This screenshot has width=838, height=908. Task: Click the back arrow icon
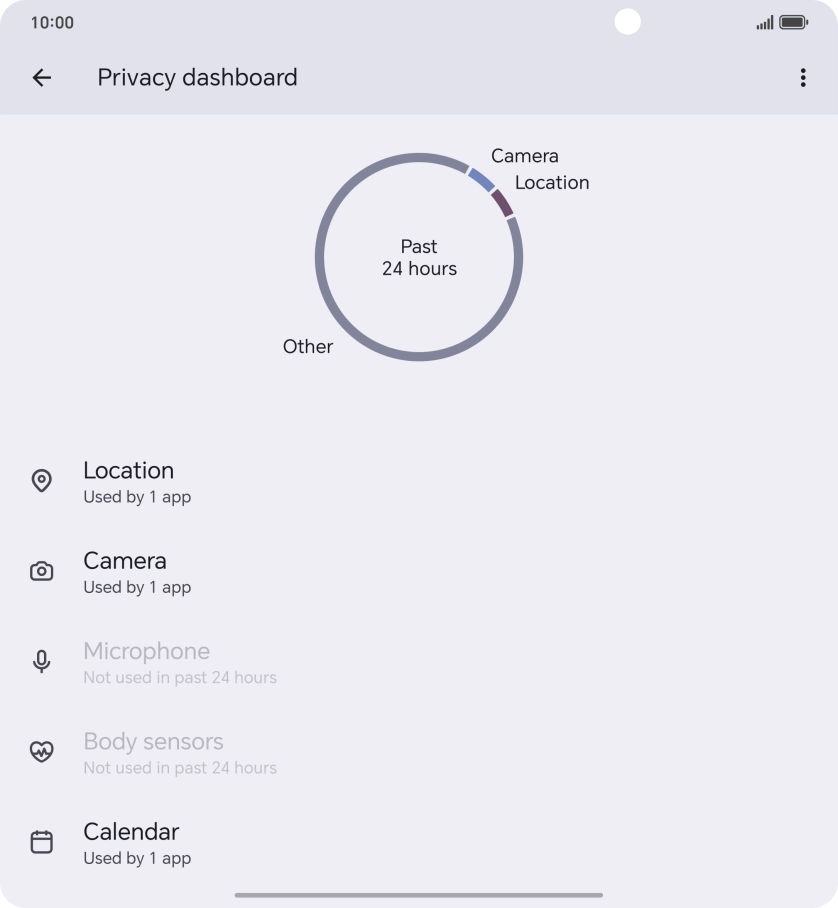point(41,77)
